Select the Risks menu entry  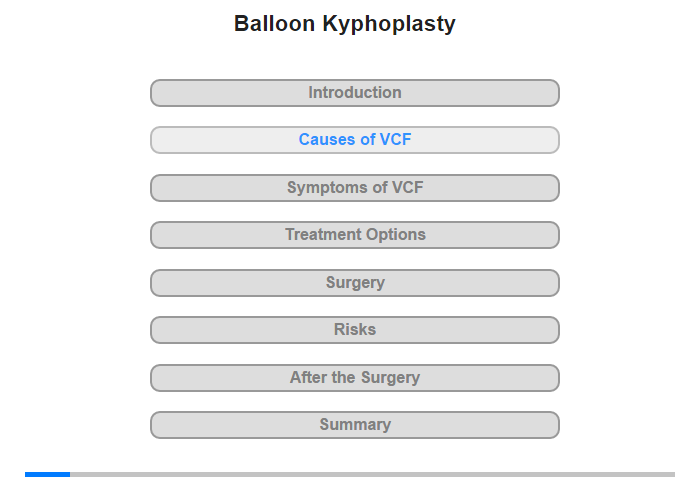coord(354,330)
